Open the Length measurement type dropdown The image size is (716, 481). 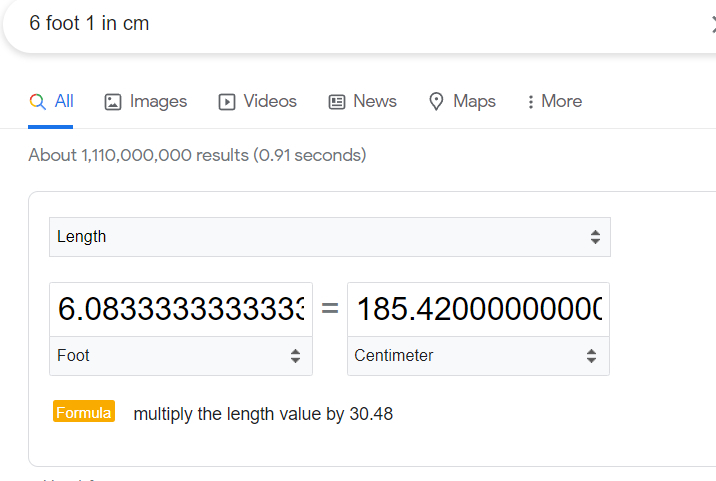coord(330,237)
